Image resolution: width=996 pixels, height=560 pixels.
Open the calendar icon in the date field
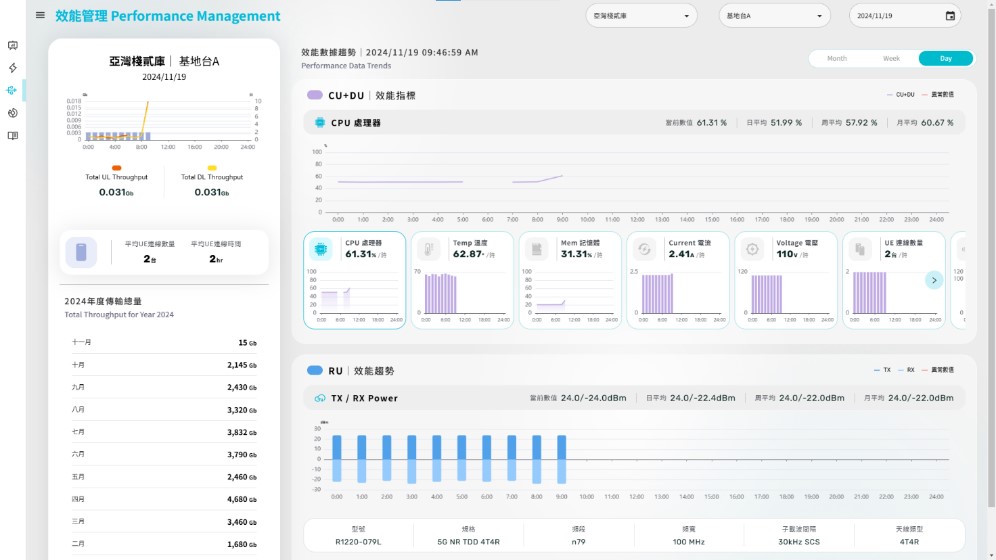(949, 16)
